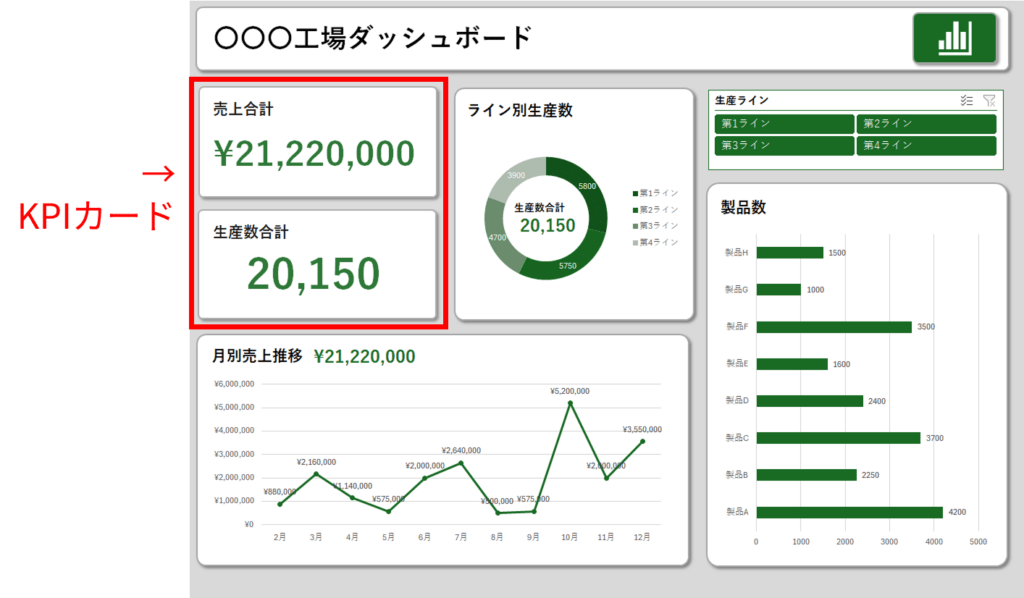Clear filter in 生産ライン slicer

989,101
